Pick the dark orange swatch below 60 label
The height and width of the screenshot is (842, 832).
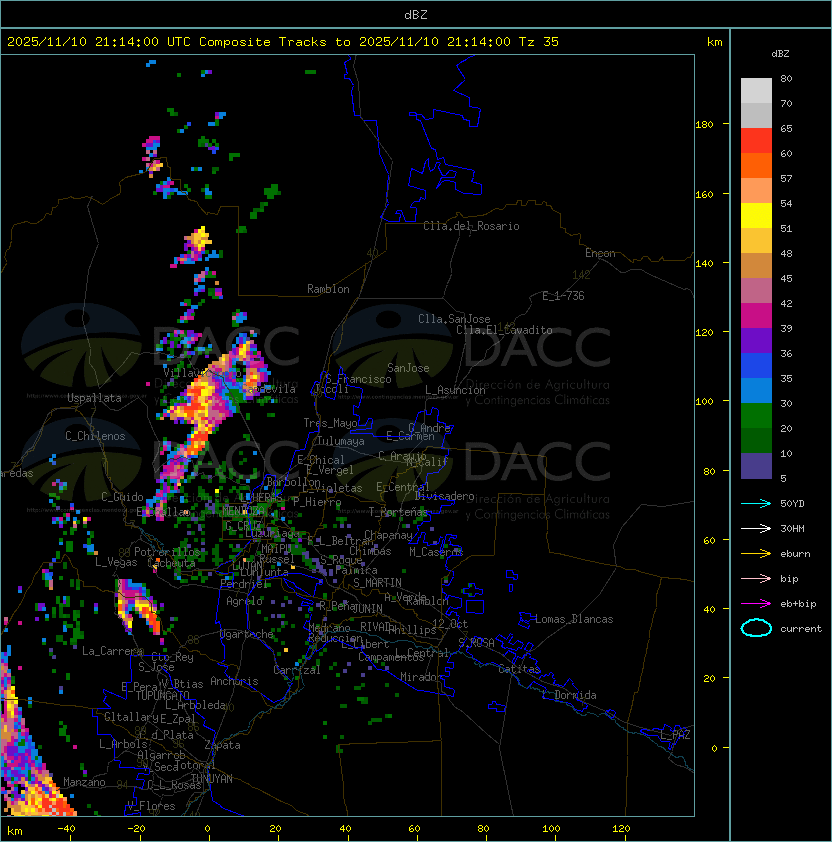(x=756, y=165)
